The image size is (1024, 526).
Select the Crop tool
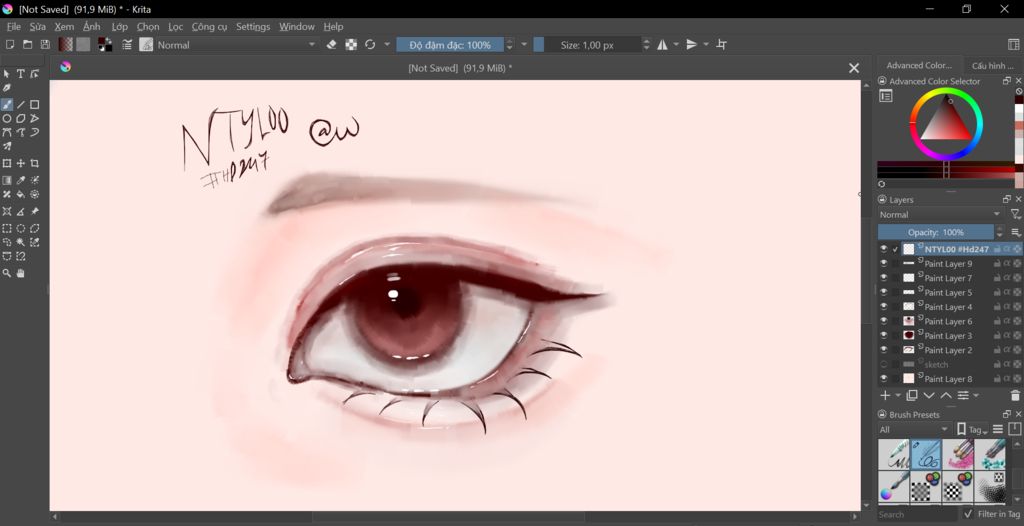point(35,163)
